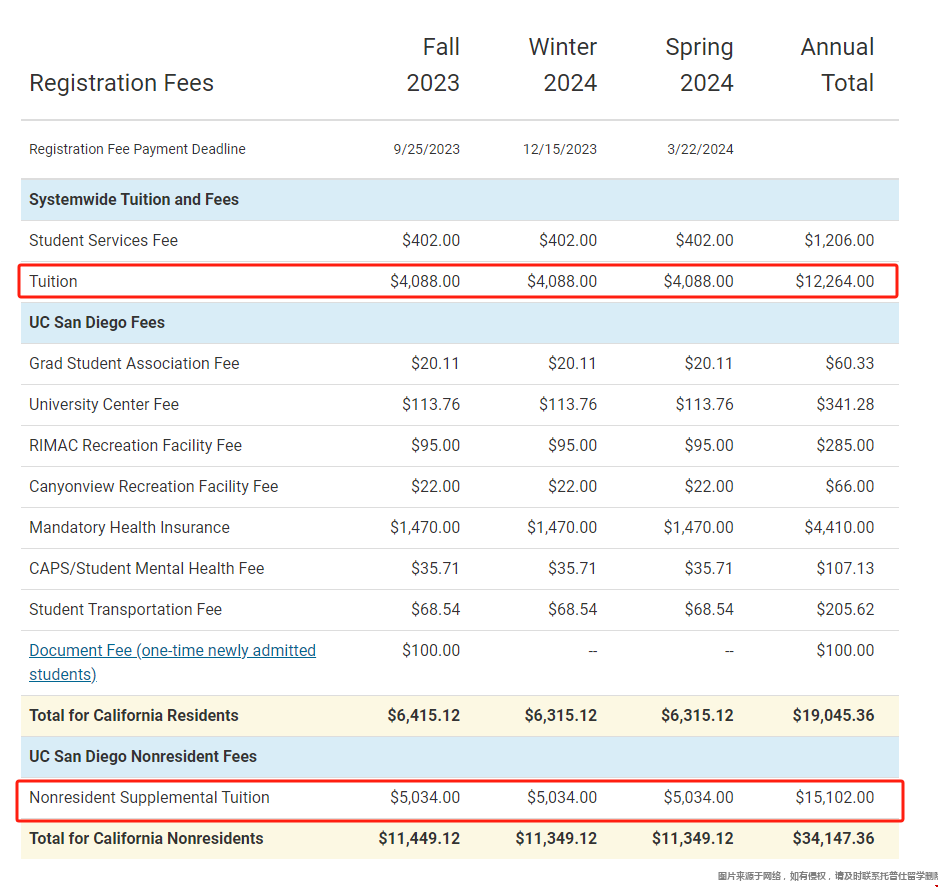This screenshot has width=938, height=887.
Task: Click the 'Student Services Fee' row label
Action: [103, 240]
